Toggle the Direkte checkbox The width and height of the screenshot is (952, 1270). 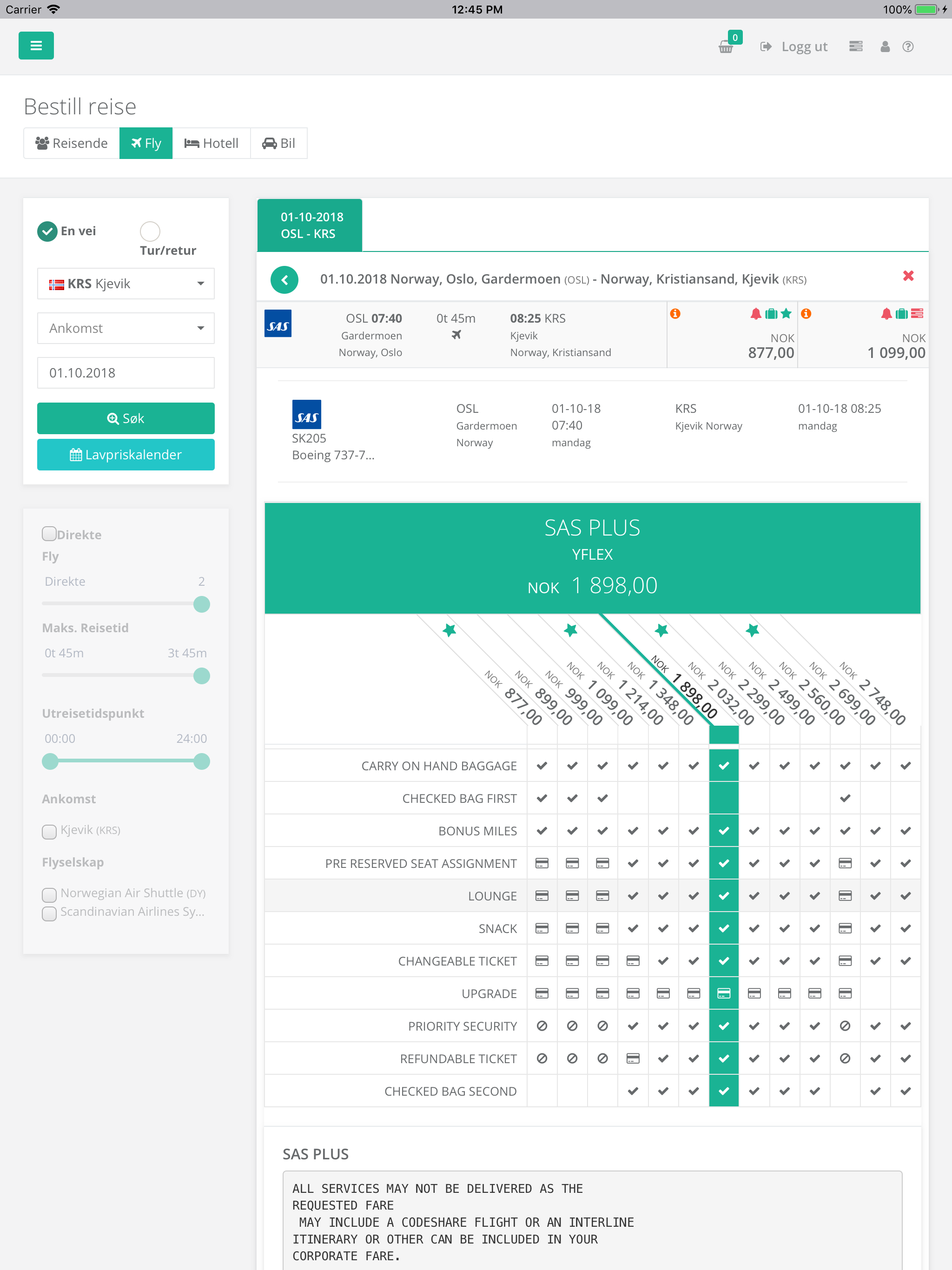pyautogui.click(x=49, y=534)
